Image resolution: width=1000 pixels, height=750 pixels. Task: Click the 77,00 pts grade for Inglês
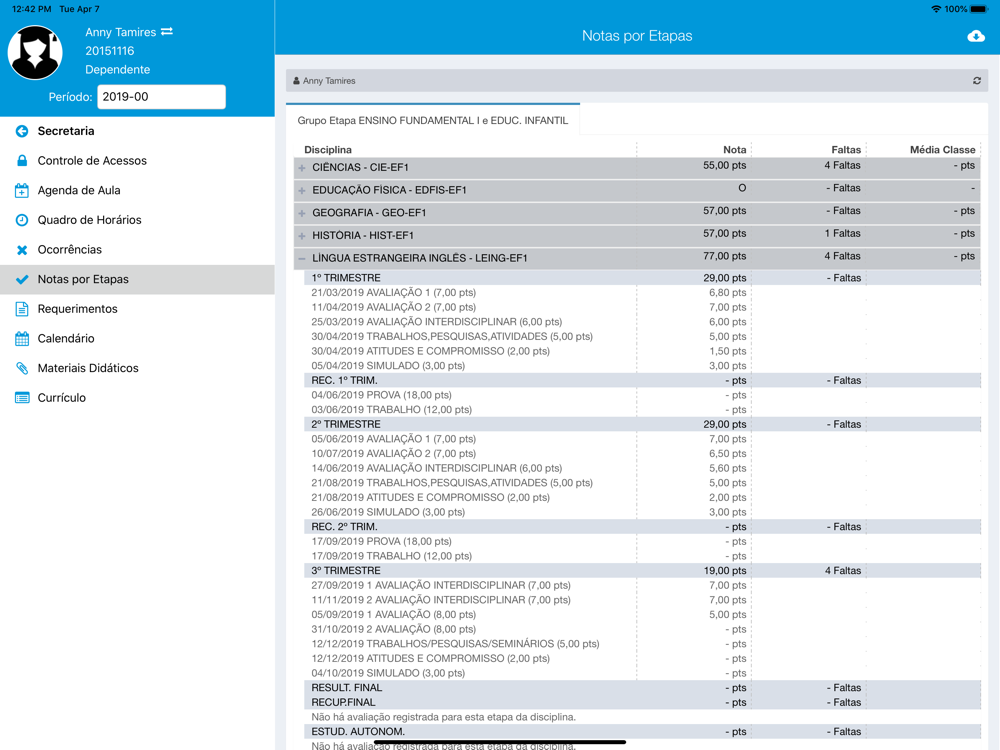pyautogui.click(x=724, y=256)
